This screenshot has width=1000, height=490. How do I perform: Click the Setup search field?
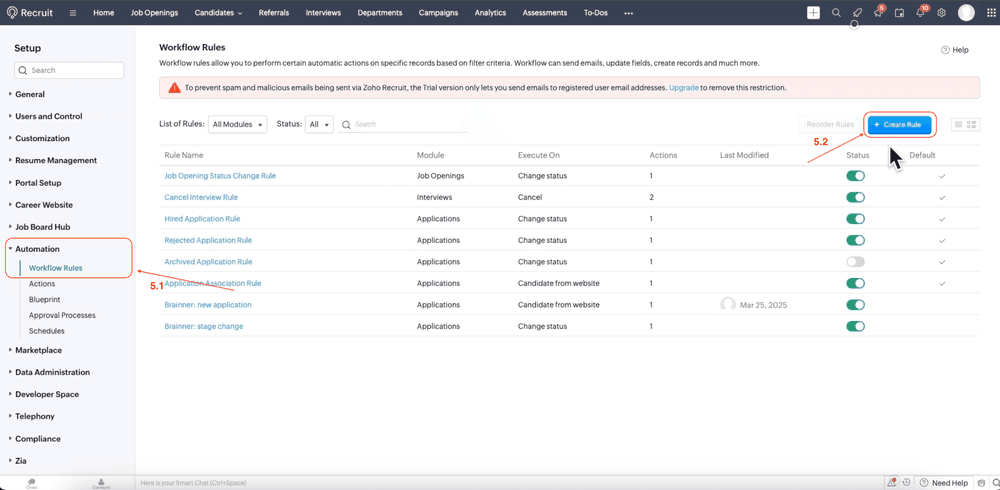coord(70,70)
